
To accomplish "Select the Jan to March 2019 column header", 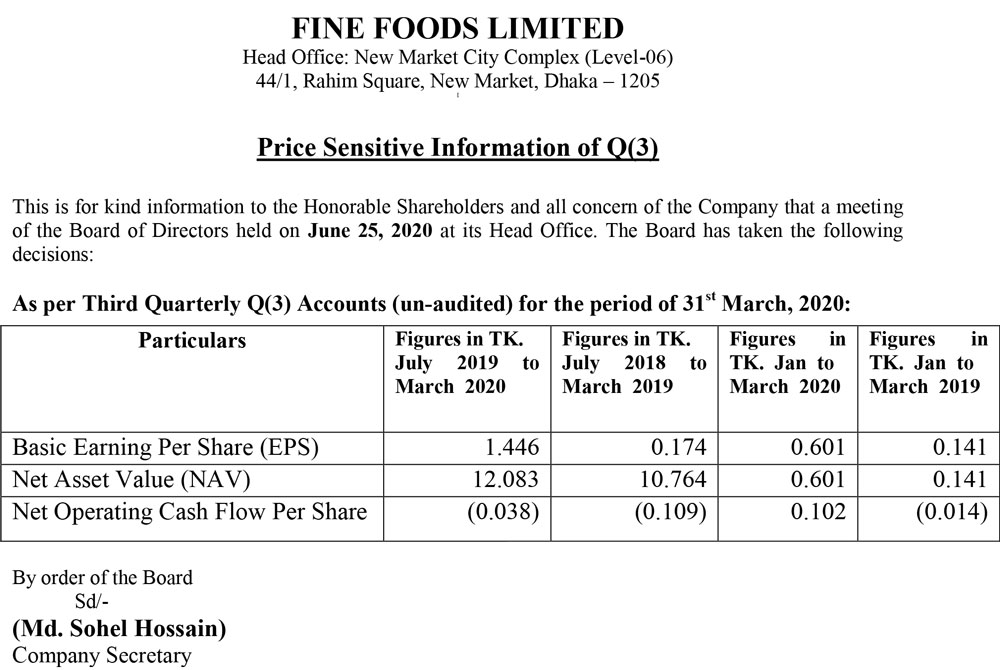I will (927, 363).
